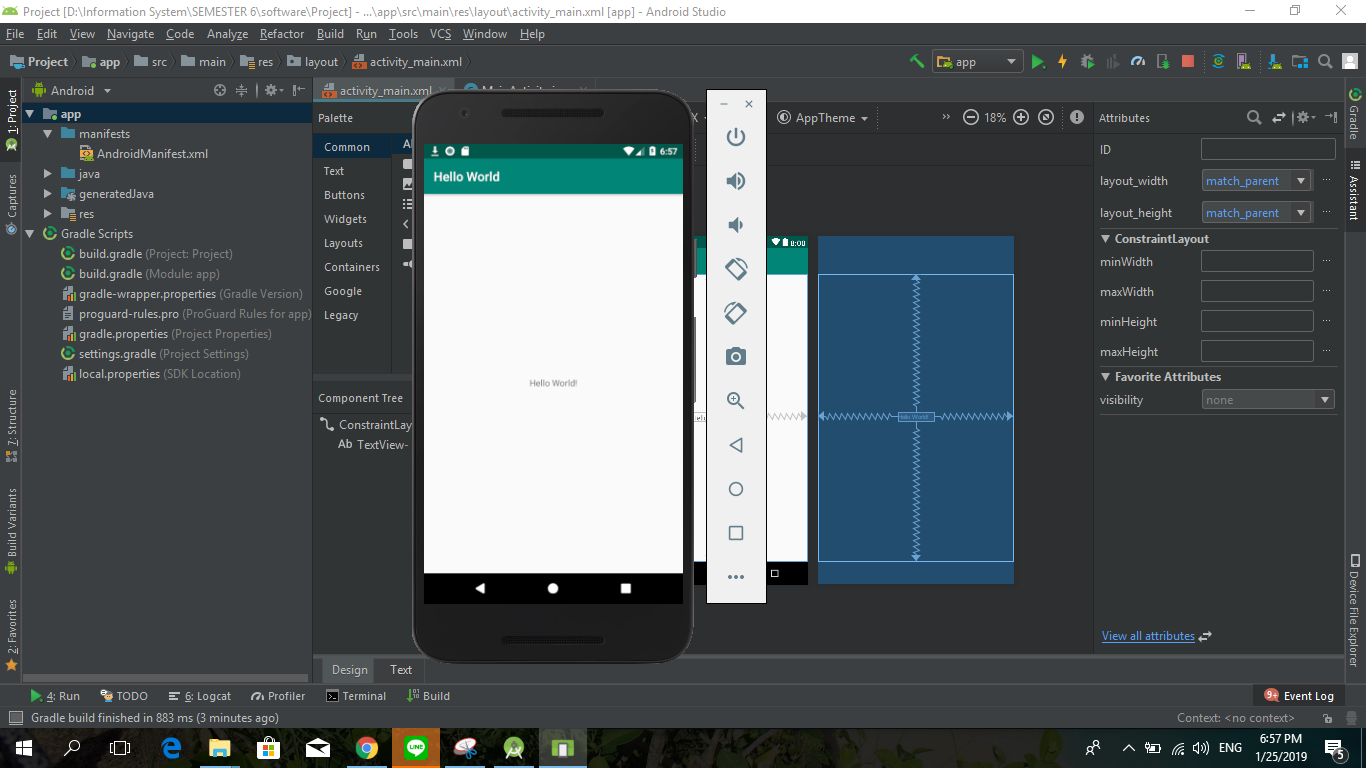Click the View all attributes link
This screenshot has width=1366, height=768.
click(1147, 635)
